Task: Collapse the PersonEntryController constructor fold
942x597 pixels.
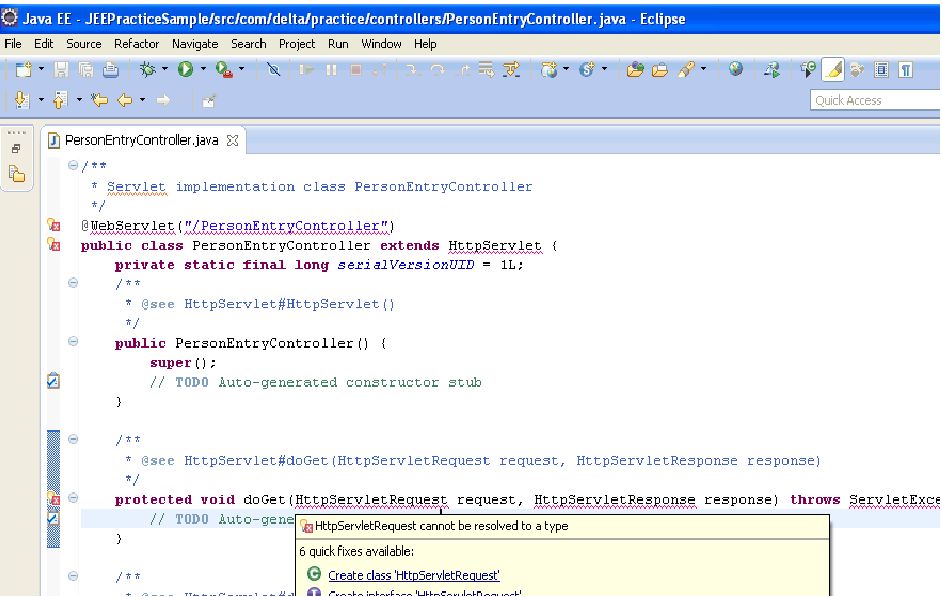Action: pos(73,341)
